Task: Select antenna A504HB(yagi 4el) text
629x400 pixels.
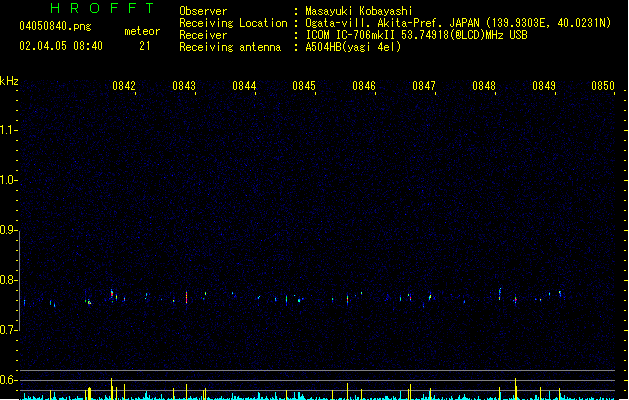Action: tap(353, 47)
